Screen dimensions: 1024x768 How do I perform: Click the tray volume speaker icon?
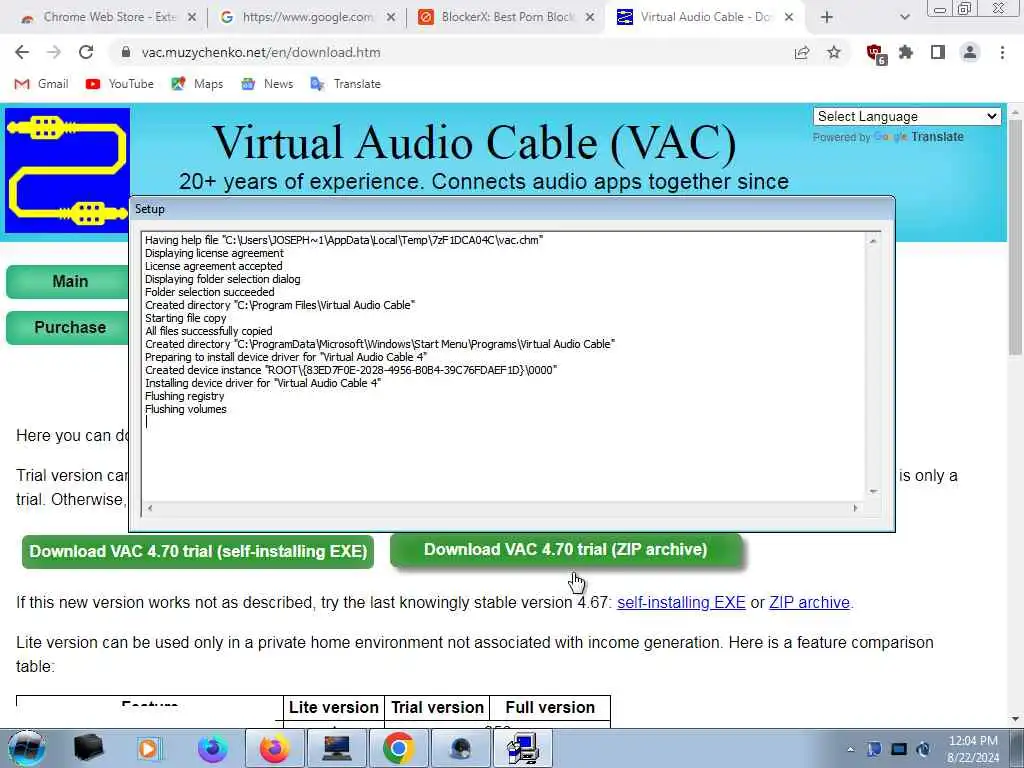point(923,749)
